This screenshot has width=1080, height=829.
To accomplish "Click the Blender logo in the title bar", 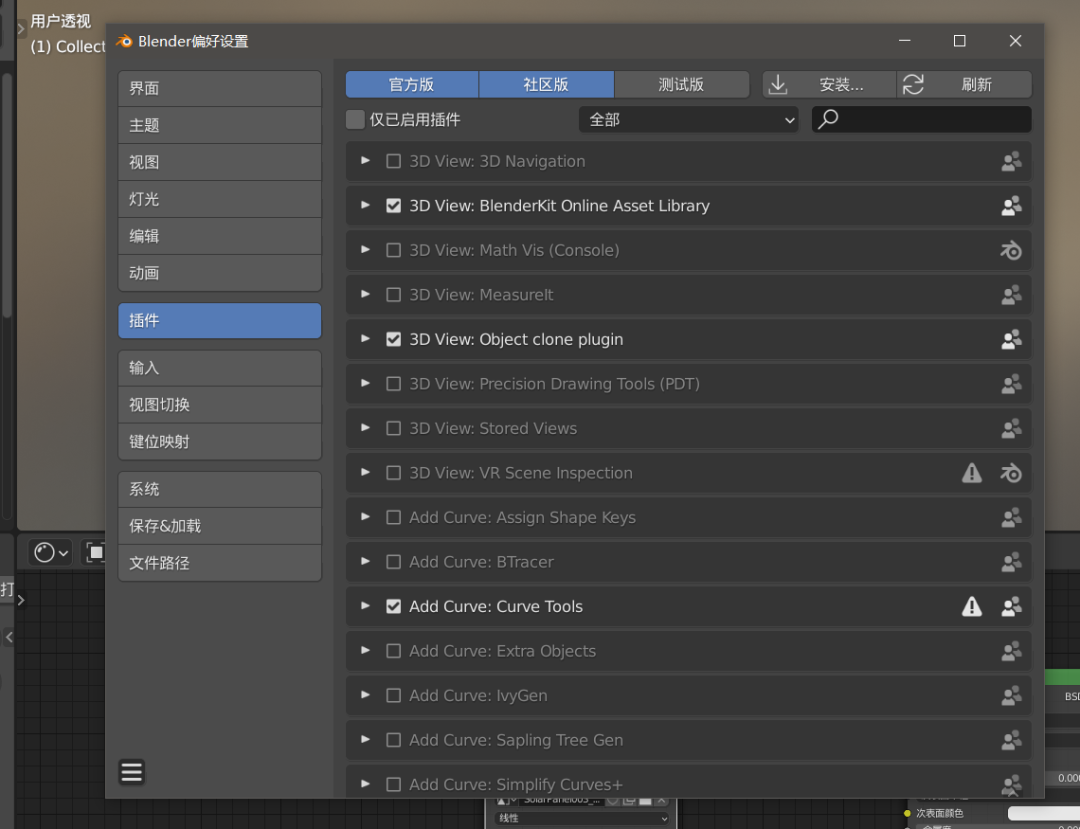I will click(x=124, y=41).
